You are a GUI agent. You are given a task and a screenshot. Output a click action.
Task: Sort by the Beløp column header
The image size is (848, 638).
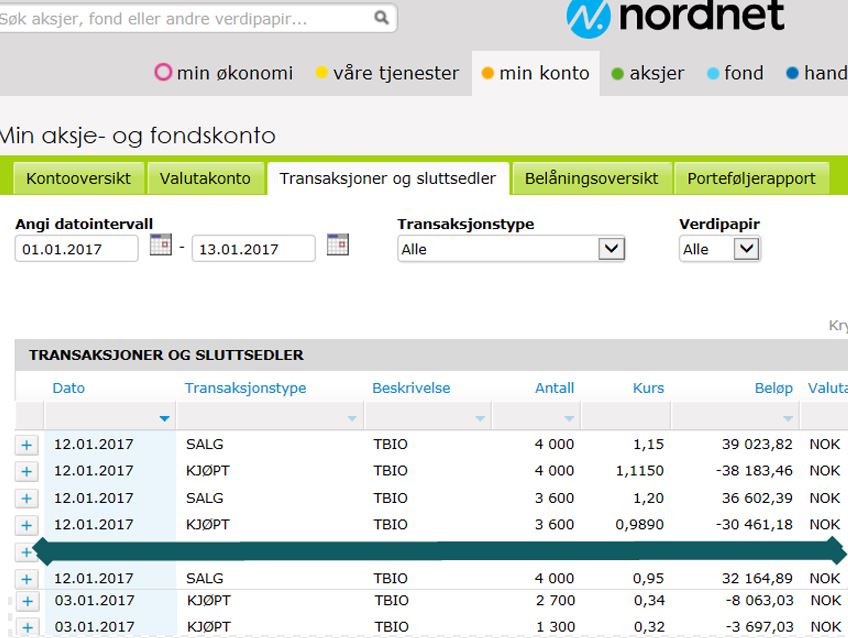pos(774,388)
